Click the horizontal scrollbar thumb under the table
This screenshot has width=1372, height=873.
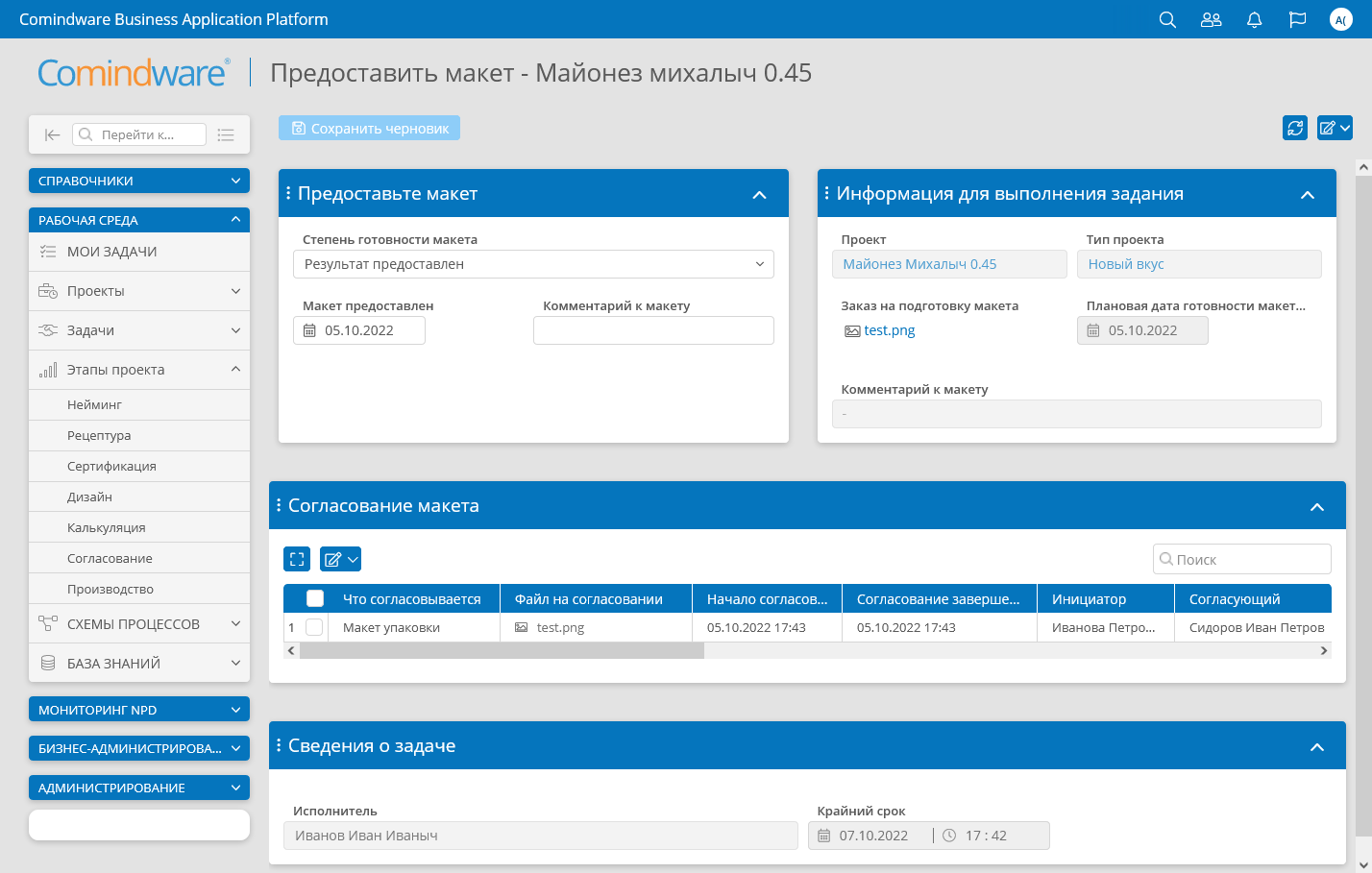[502, 650]
